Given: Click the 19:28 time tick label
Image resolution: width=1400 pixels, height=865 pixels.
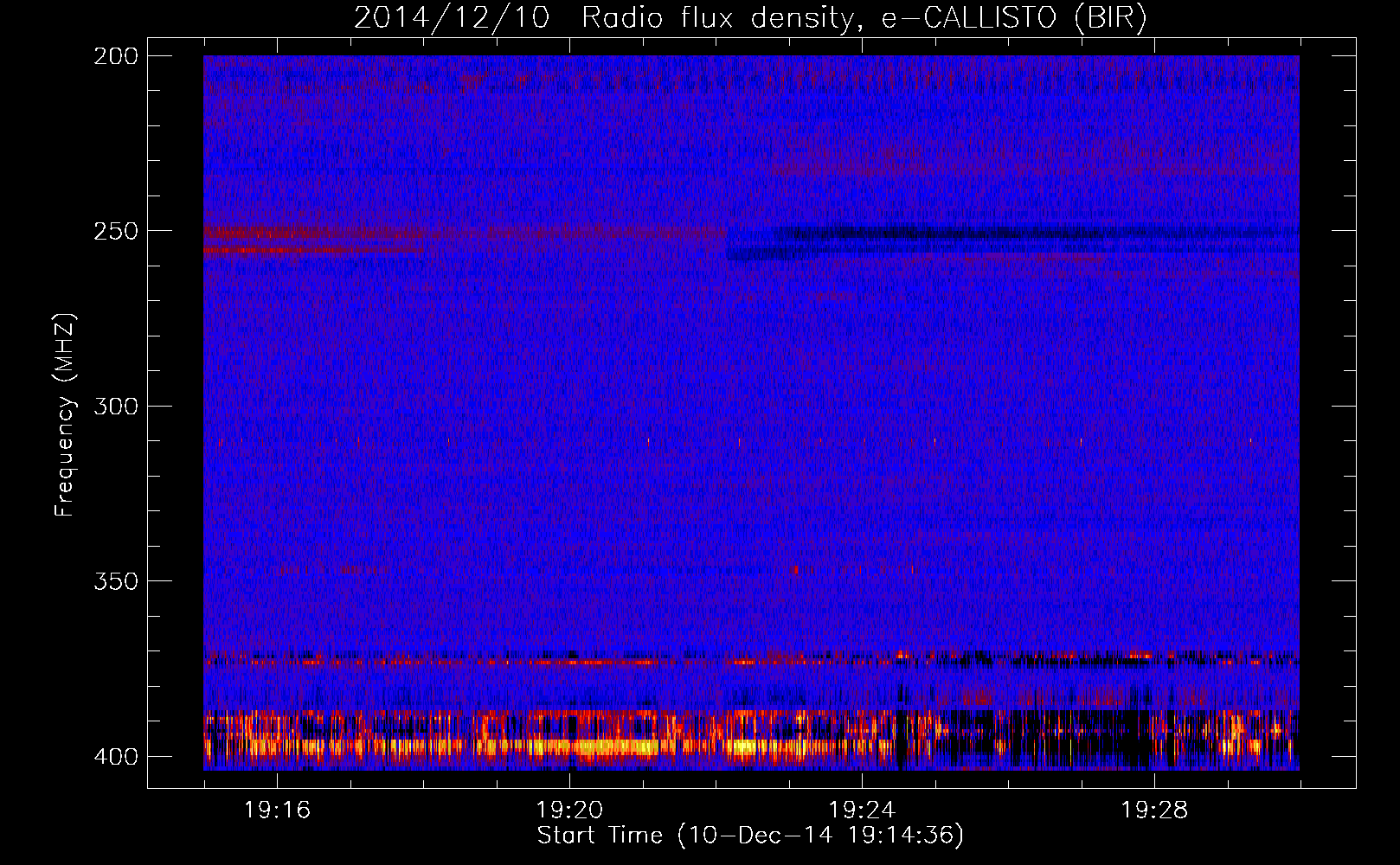Looking at the screenshot, I should pyautogui.click(x=1154, y=811).
